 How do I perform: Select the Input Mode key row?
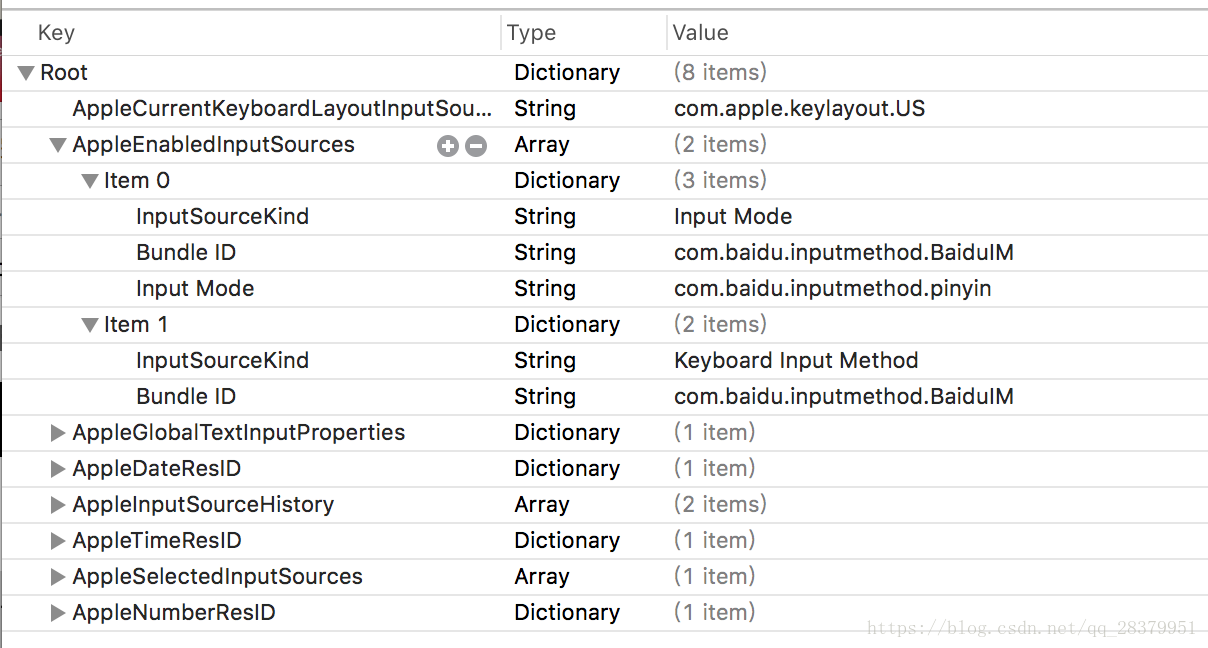195,288
